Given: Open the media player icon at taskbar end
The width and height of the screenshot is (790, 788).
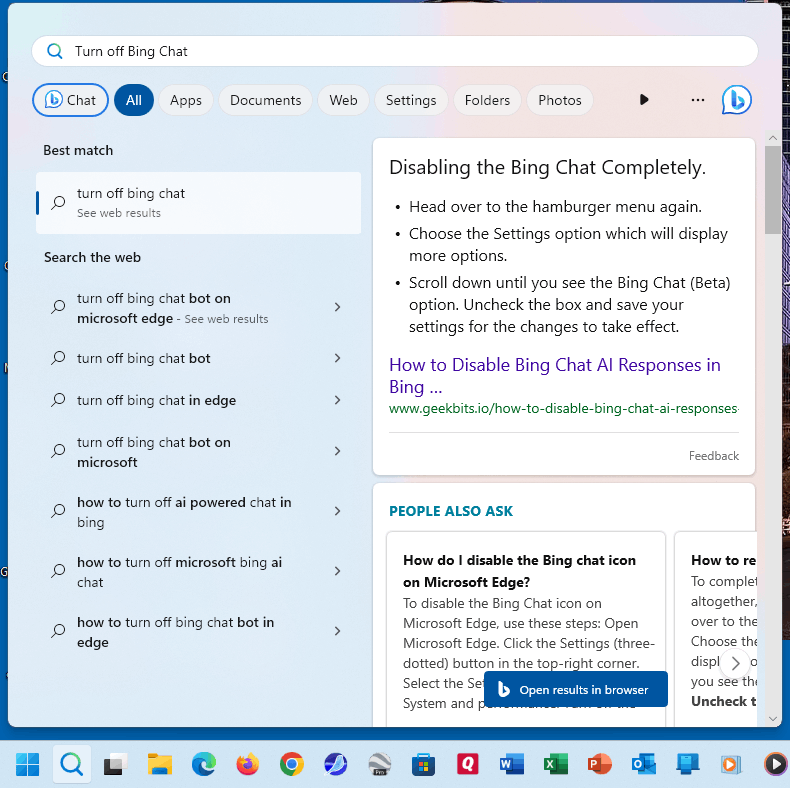Looking at the screenshot, I should point(776,765).
